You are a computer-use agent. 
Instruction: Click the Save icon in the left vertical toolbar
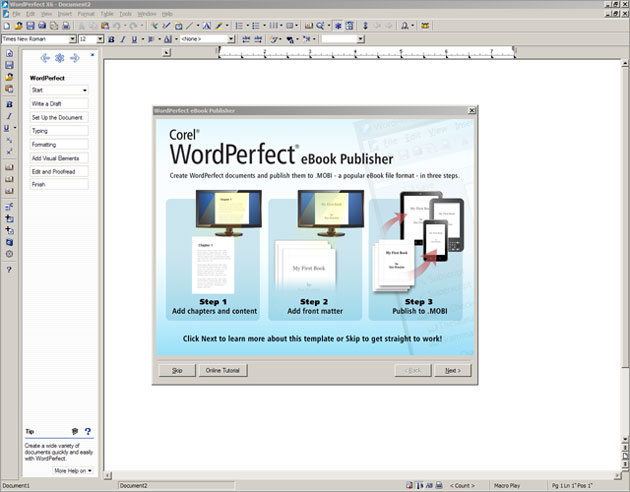[9, 65]
